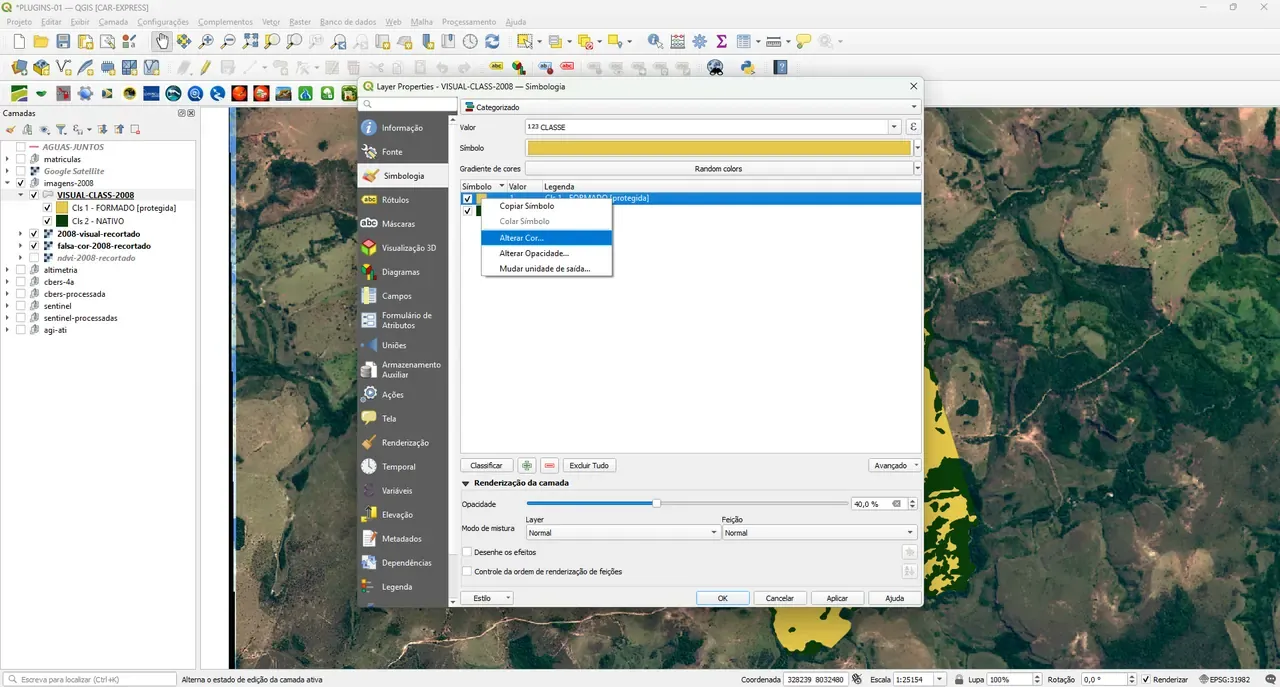Select the Identify Features tool
Screen dimensions: 1280x687
[x=655, y=42]
